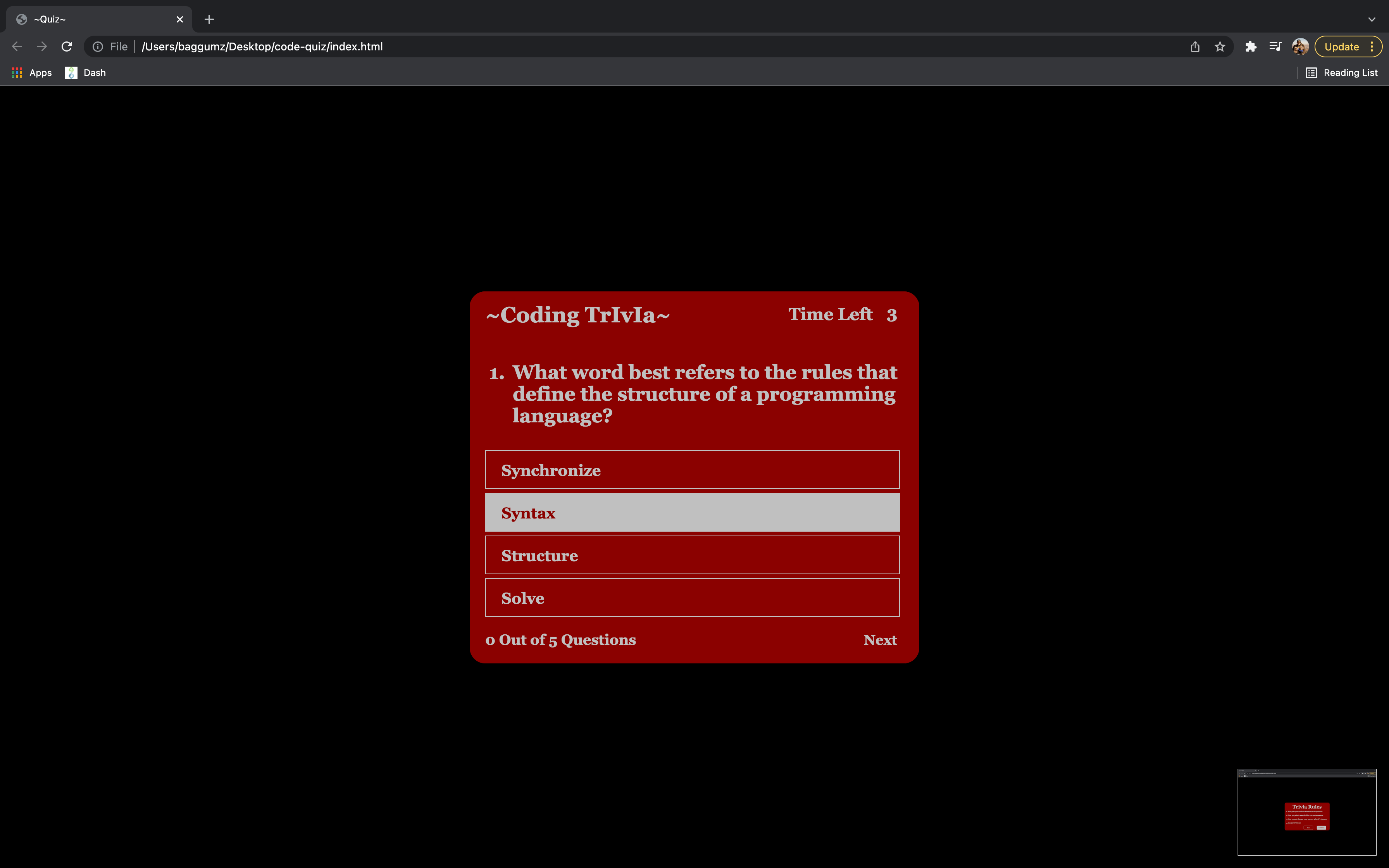Choose the Solve answer option
The height and width of the screenshot is (868, 1389).
click(x=692, y=598)
